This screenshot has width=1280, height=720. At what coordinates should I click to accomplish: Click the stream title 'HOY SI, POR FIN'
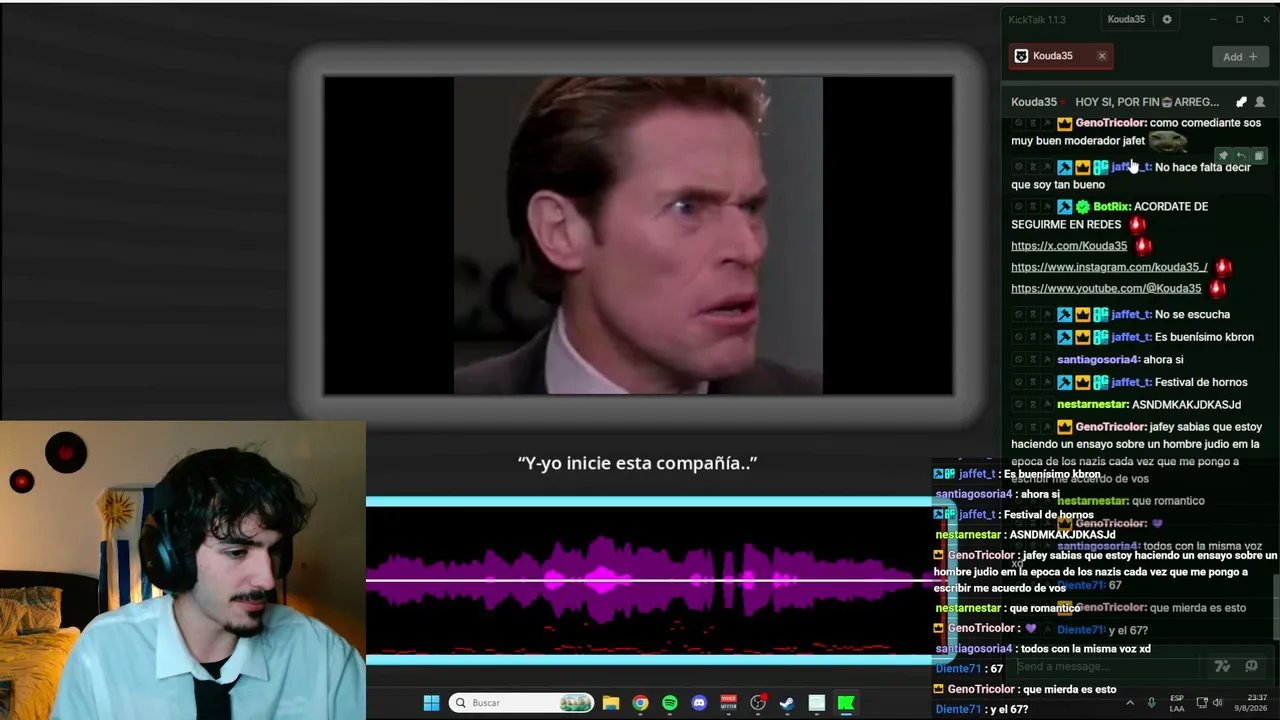click(1147, 102)
